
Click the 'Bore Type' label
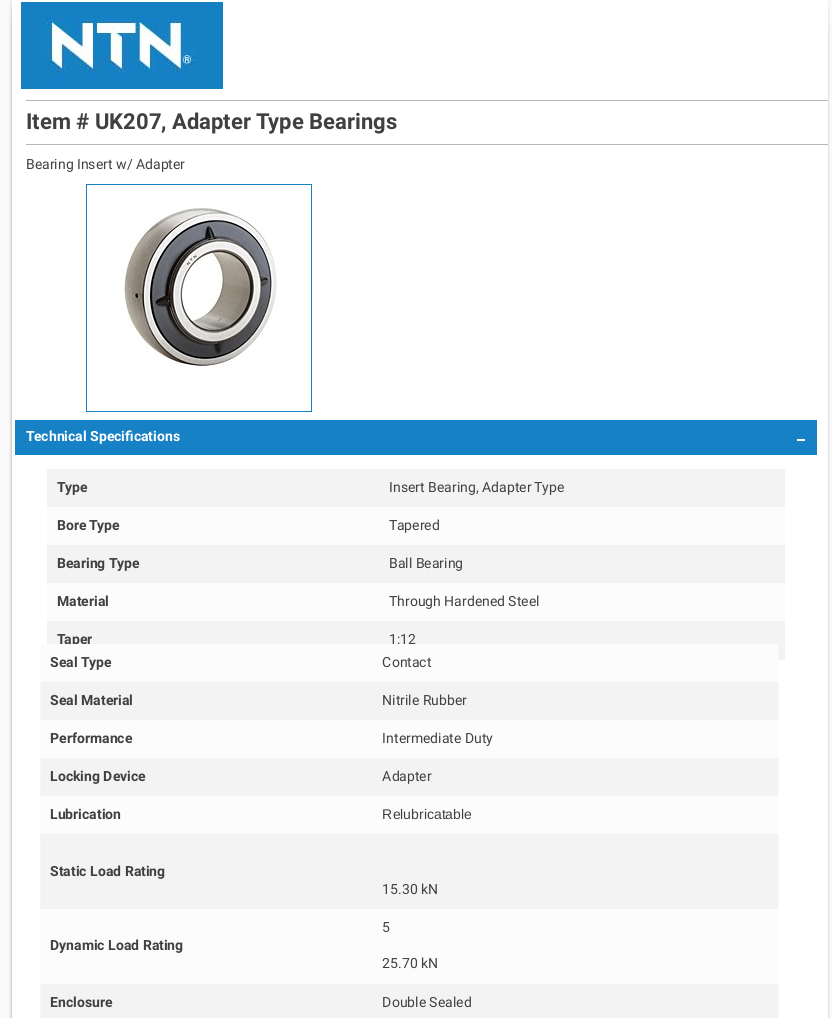pos(88,525)
